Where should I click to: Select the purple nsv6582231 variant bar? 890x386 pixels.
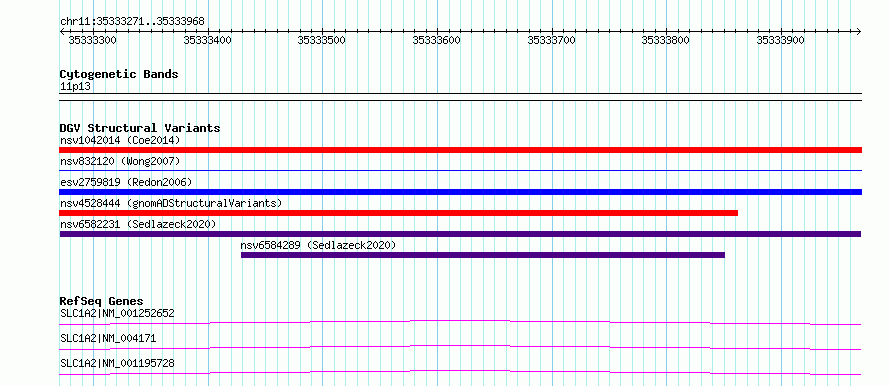pyautogui.click(x=460, y=234)
